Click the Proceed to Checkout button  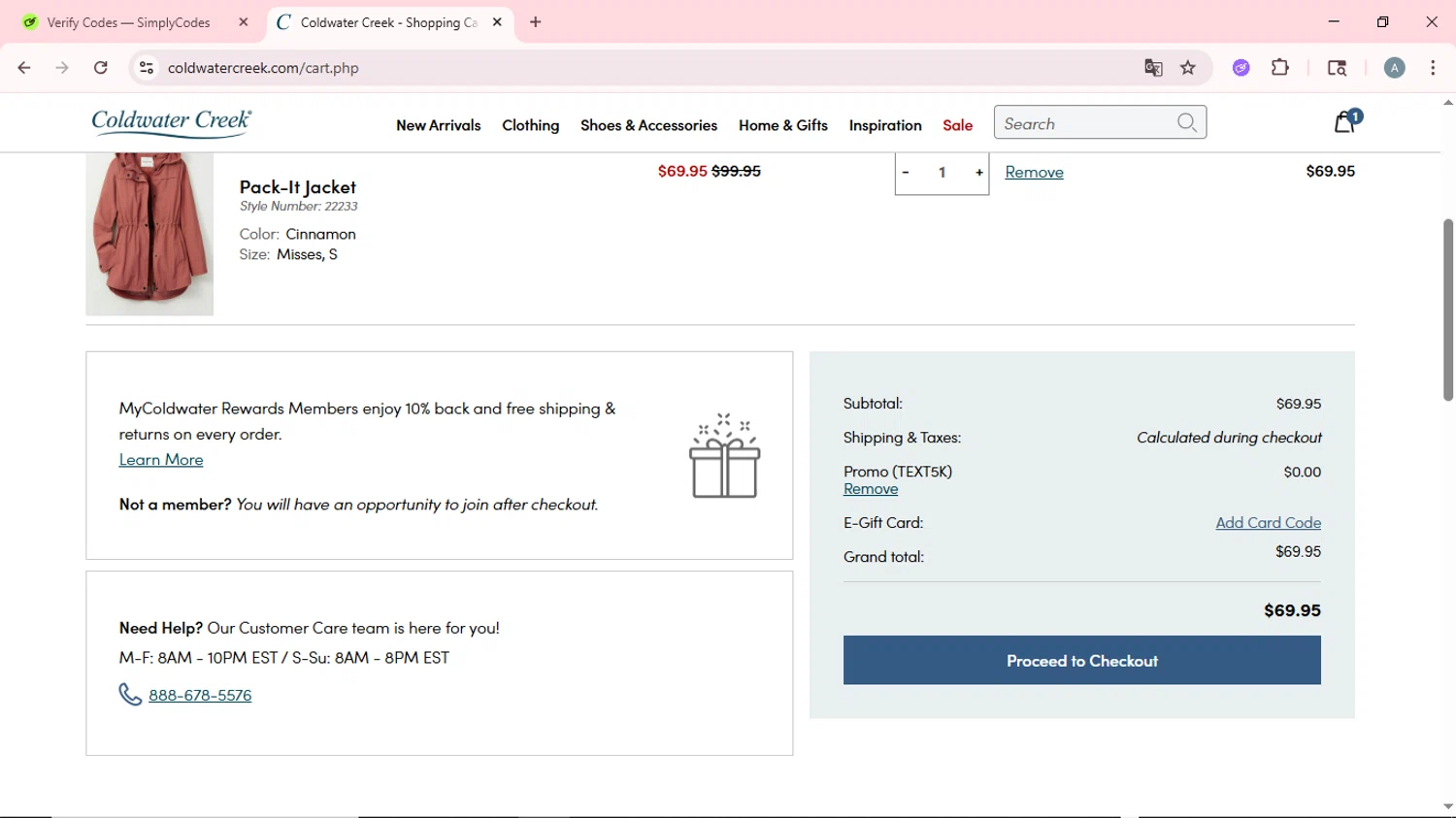(x=1082, y=660)
